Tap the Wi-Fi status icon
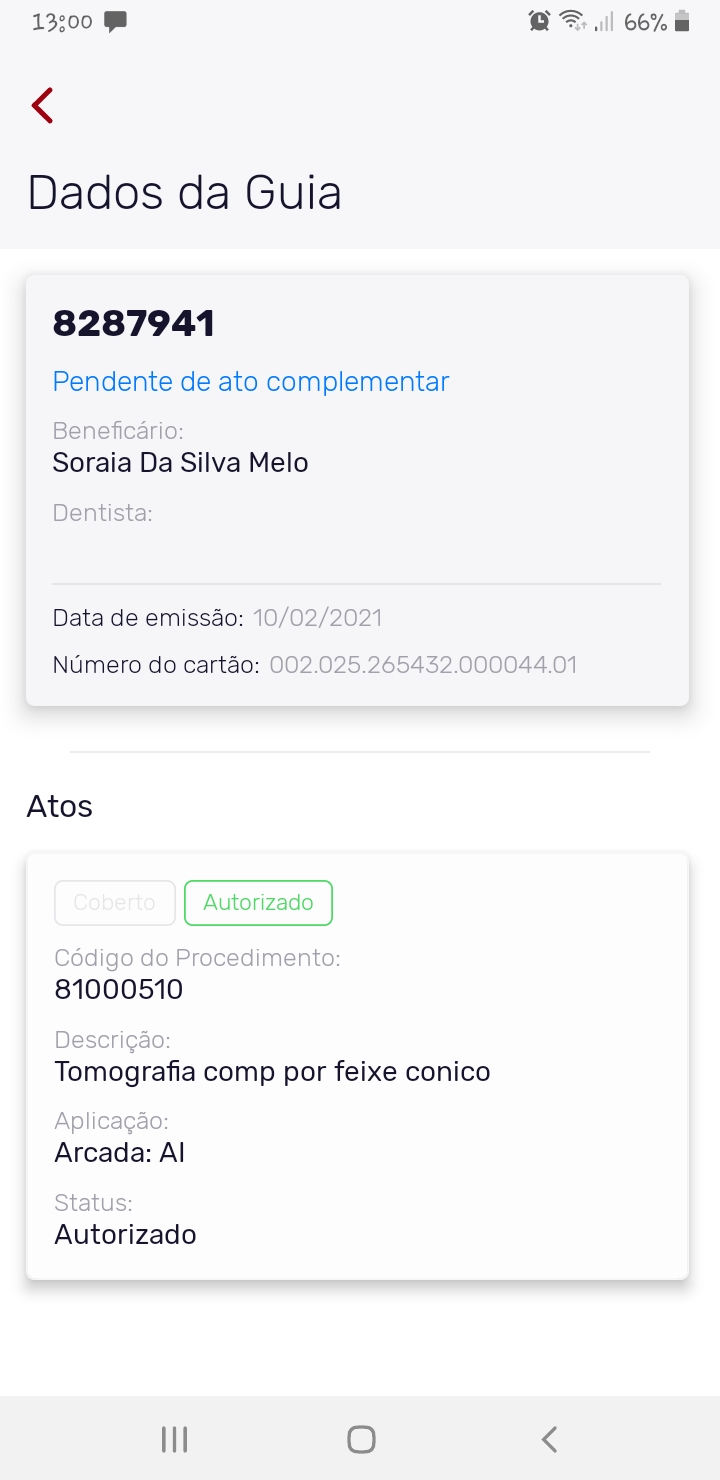Viewport: 720px width, 1480px height. [x=572, y=21]
